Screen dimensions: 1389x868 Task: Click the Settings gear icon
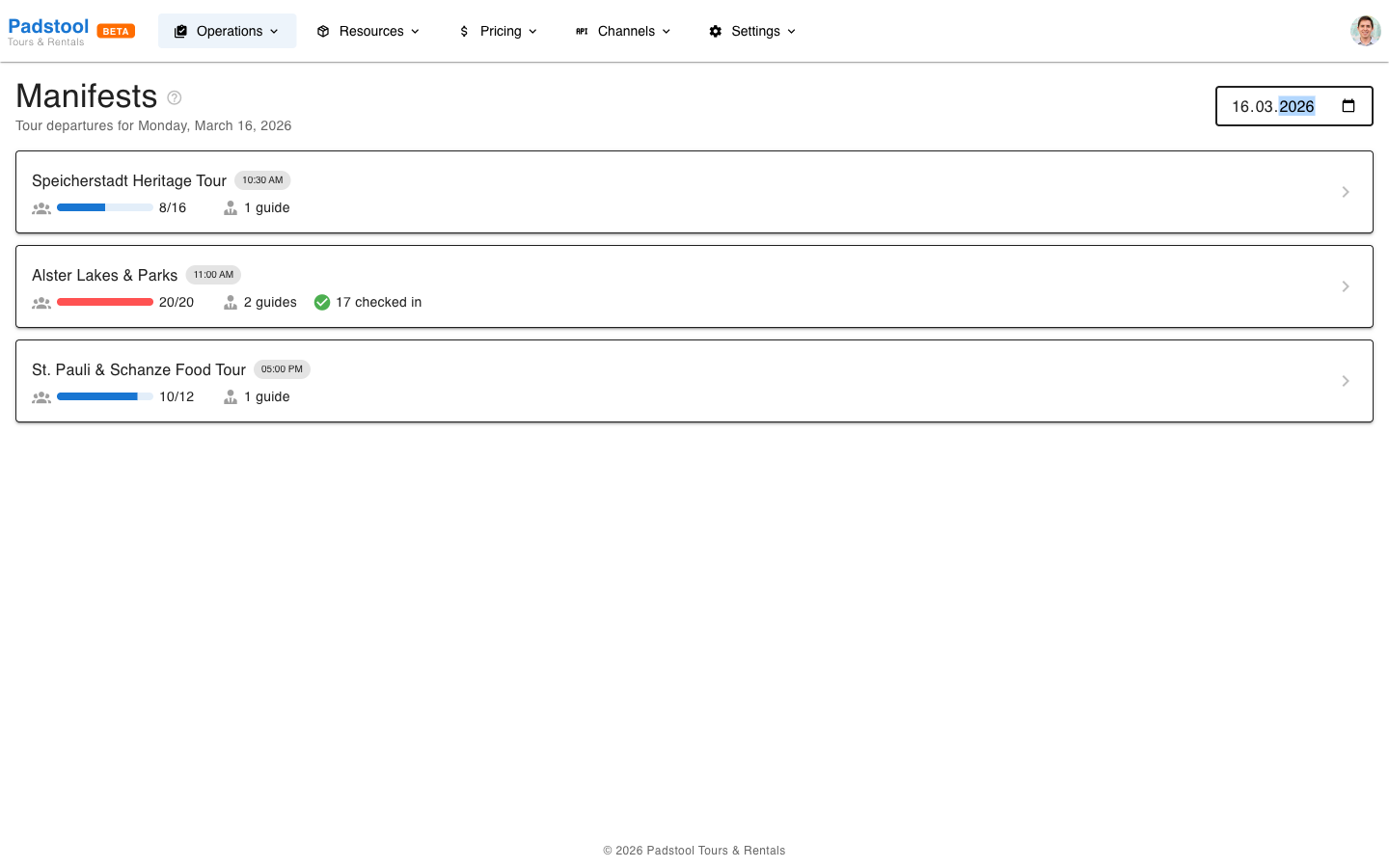[x=715, y=31]
